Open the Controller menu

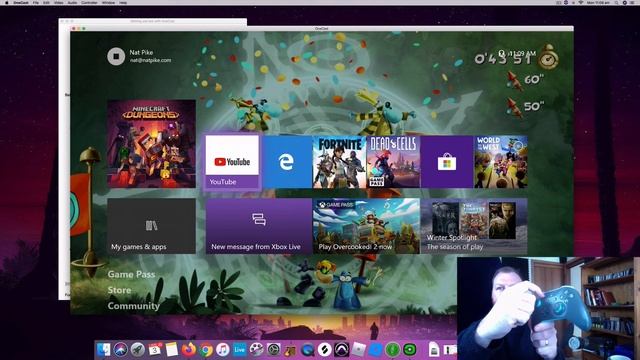[x=89, y=2]
